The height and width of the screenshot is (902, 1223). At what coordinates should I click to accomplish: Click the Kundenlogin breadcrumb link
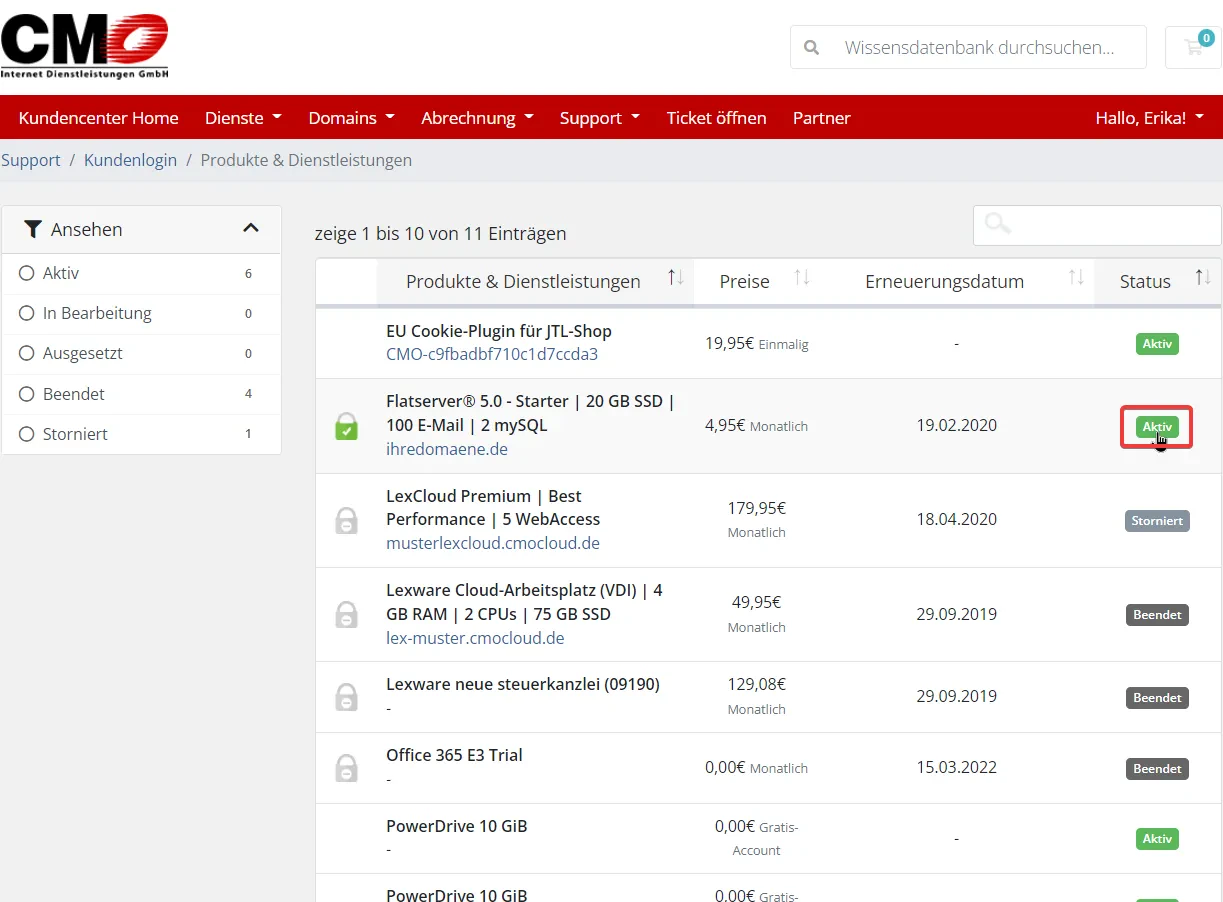130,160
